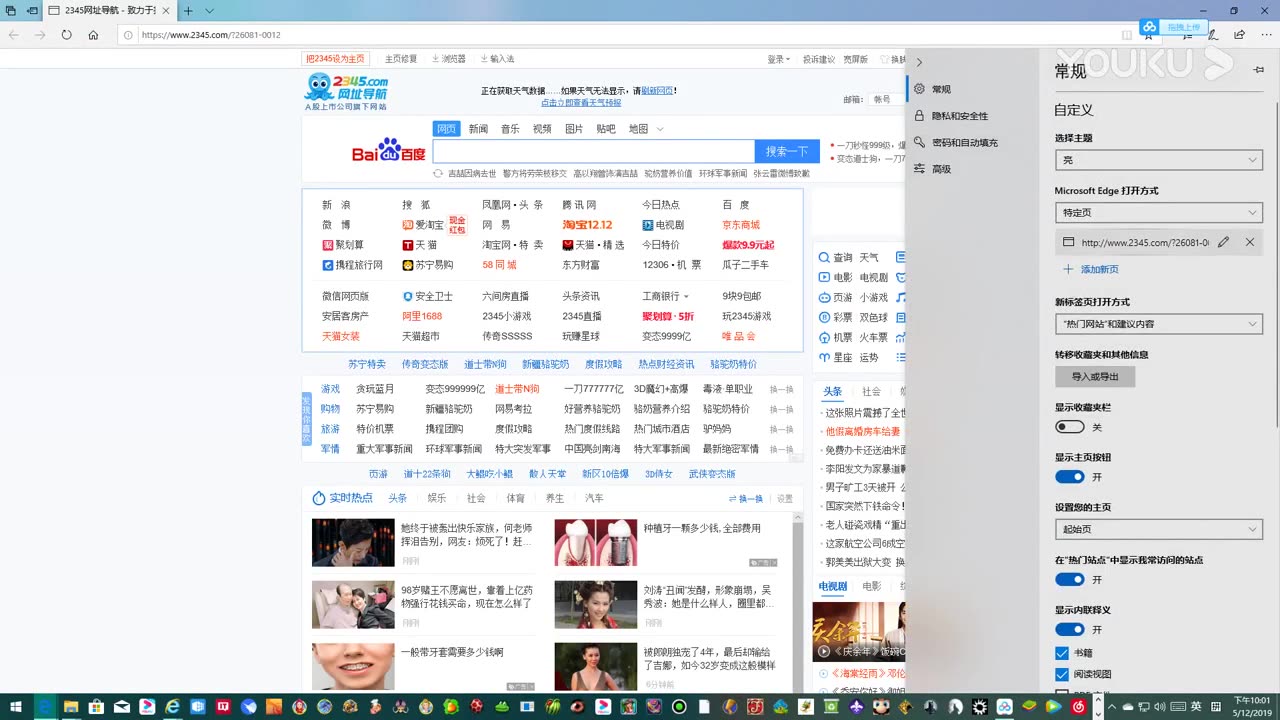Open the share icon in the Edge toolbar

pos(1239,34)
